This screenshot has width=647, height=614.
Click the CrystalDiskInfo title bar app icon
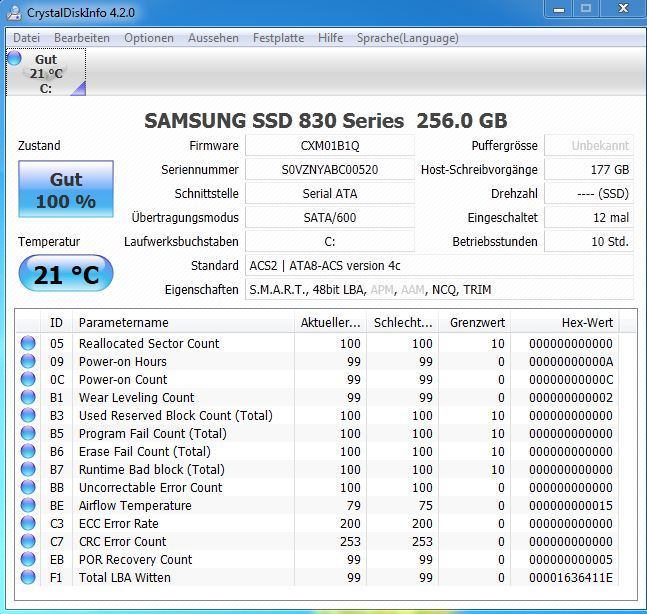15,12
